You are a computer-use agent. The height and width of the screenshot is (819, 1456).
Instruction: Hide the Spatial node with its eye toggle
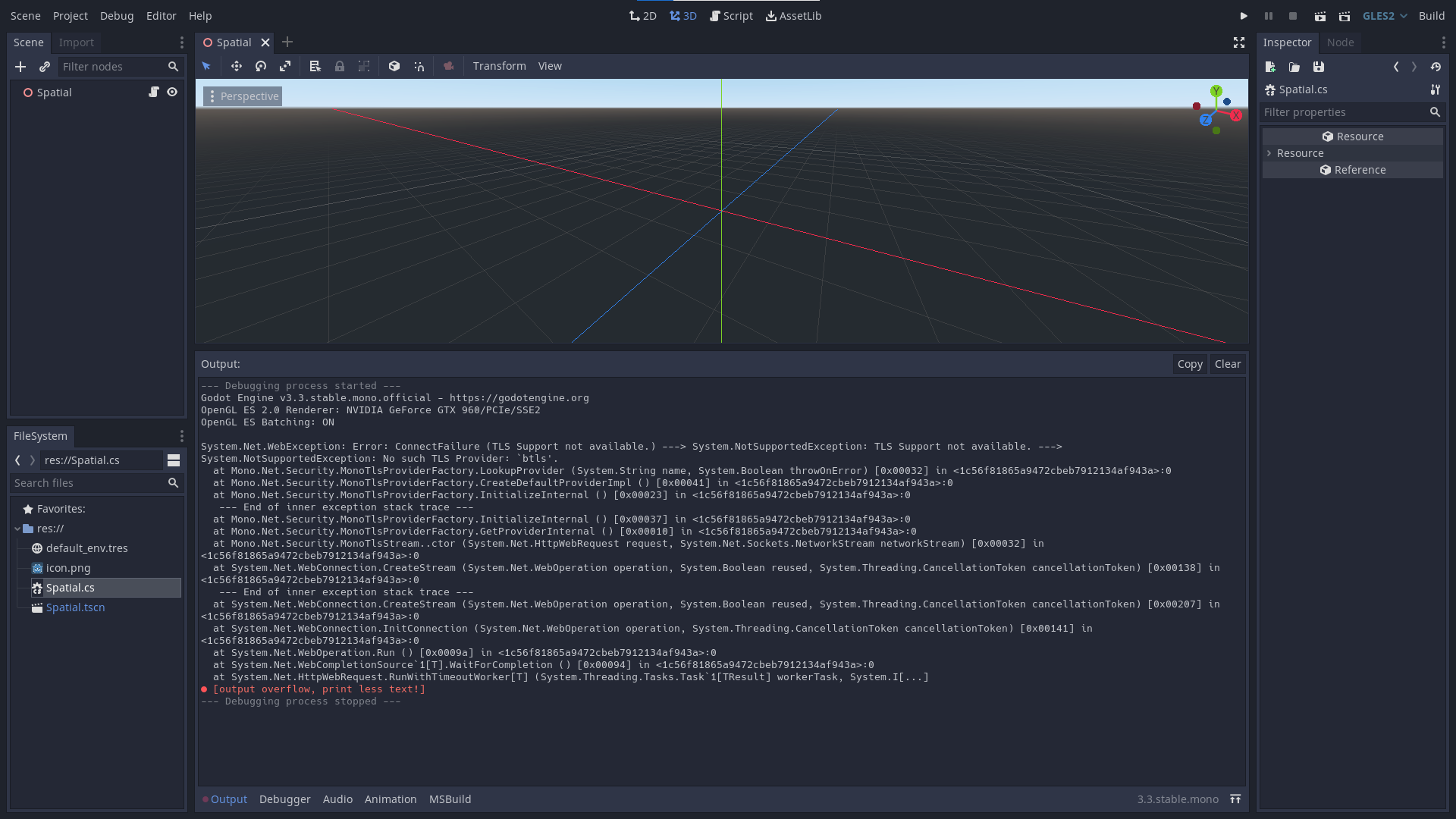[x=172, y=92]
